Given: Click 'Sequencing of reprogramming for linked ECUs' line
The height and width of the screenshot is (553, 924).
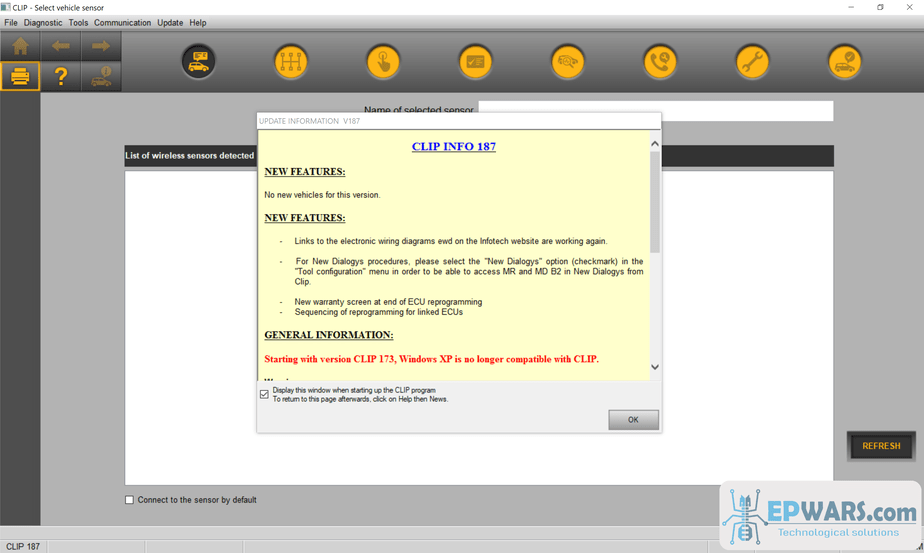Looking at the screenshot, I should pos(379,312).
